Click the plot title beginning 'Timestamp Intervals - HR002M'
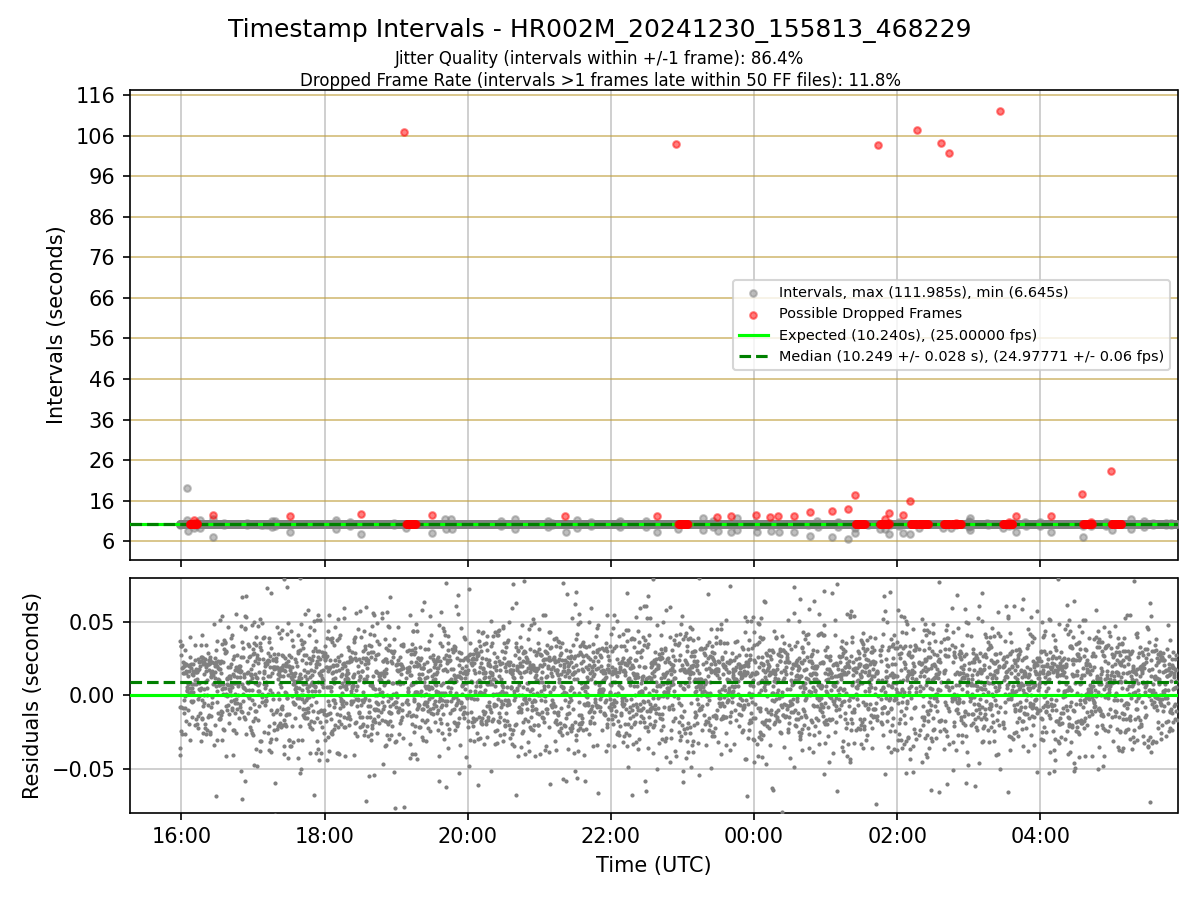 point(599,29)
